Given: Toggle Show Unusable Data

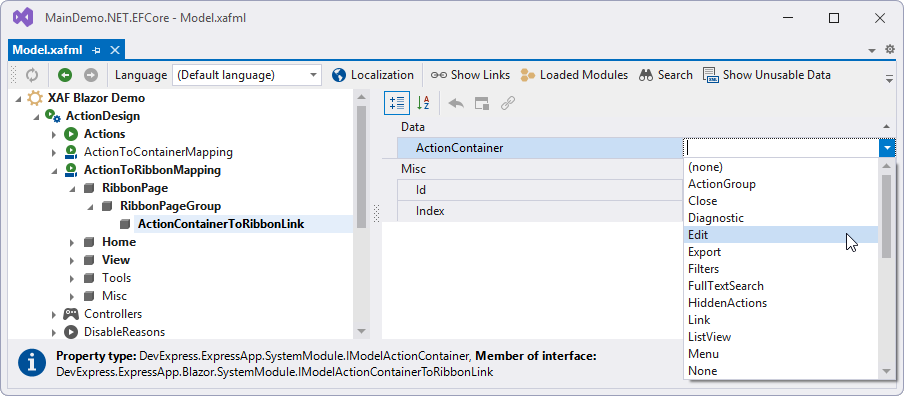Looking at the screenshot, I should pyautogui.click(x=767, y=75).
